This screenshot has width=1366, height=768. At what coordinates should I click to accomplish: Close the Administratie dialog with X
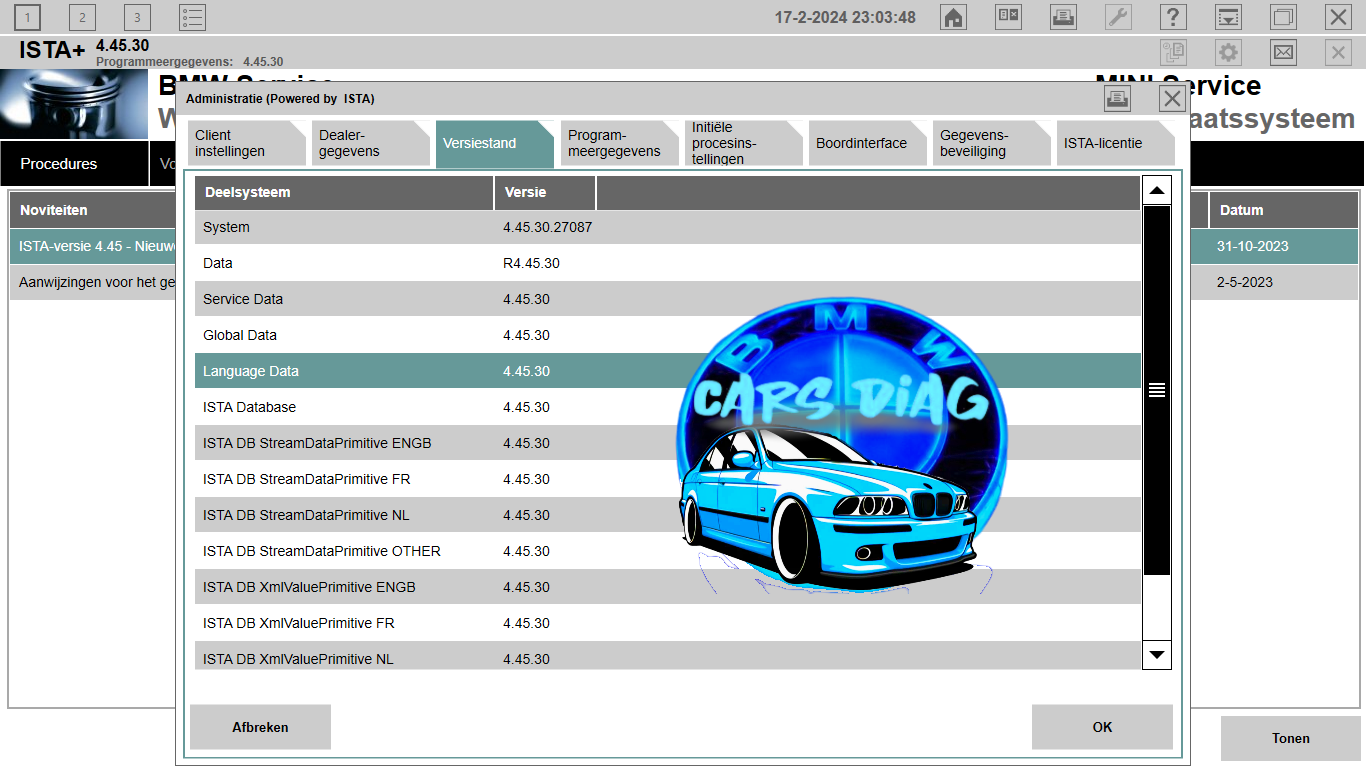(x=1173, y=98)
